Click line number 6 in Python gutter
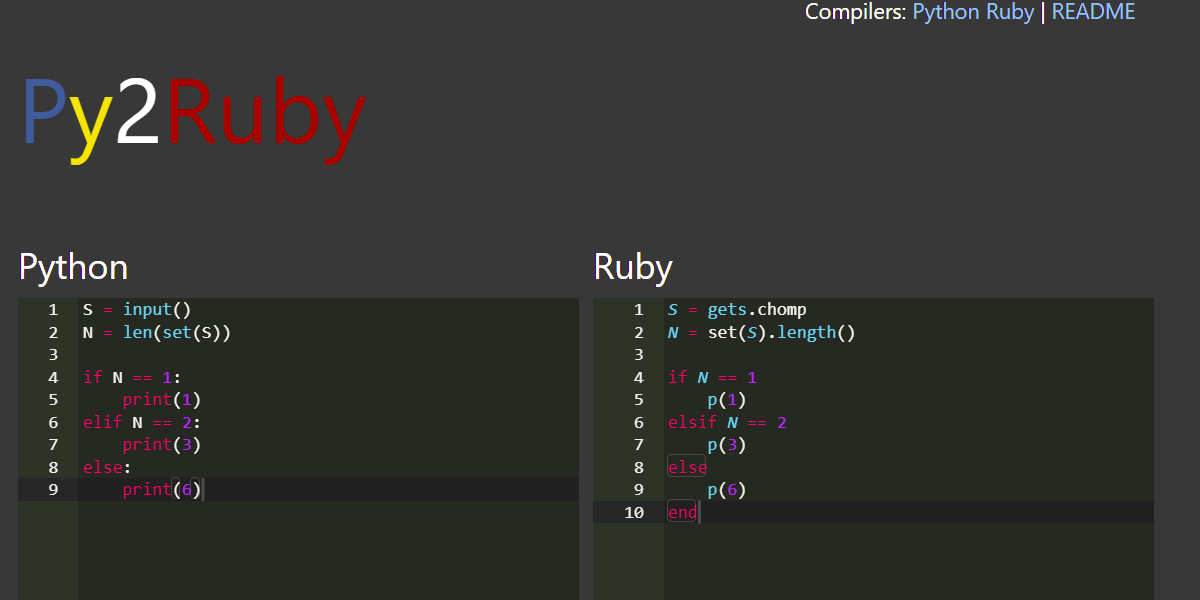This screenshot has height=600, width=1200. 53,422
